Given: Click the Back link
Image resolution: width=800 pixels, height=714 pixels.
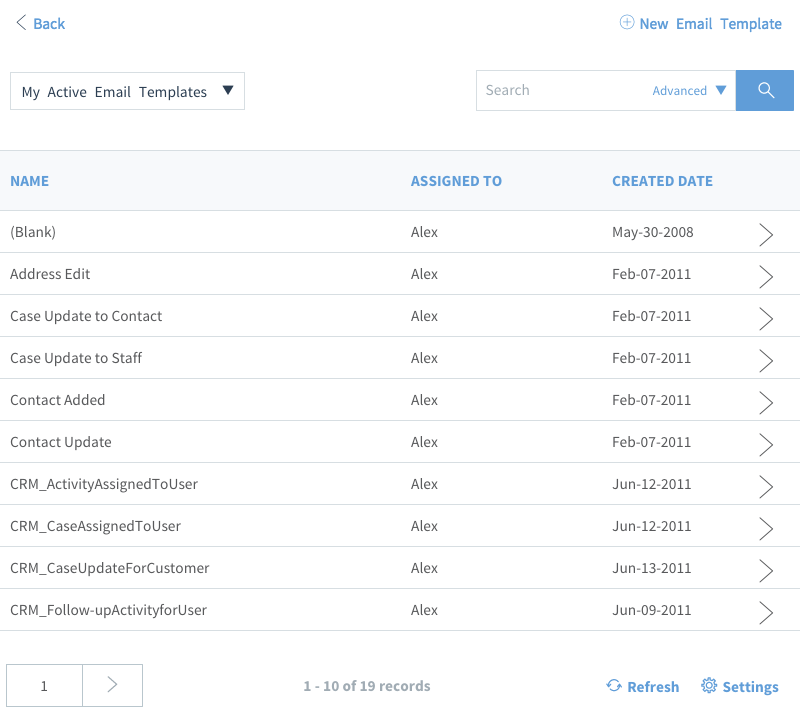Looking at the screenshot, I should click(x=49, y=23).
